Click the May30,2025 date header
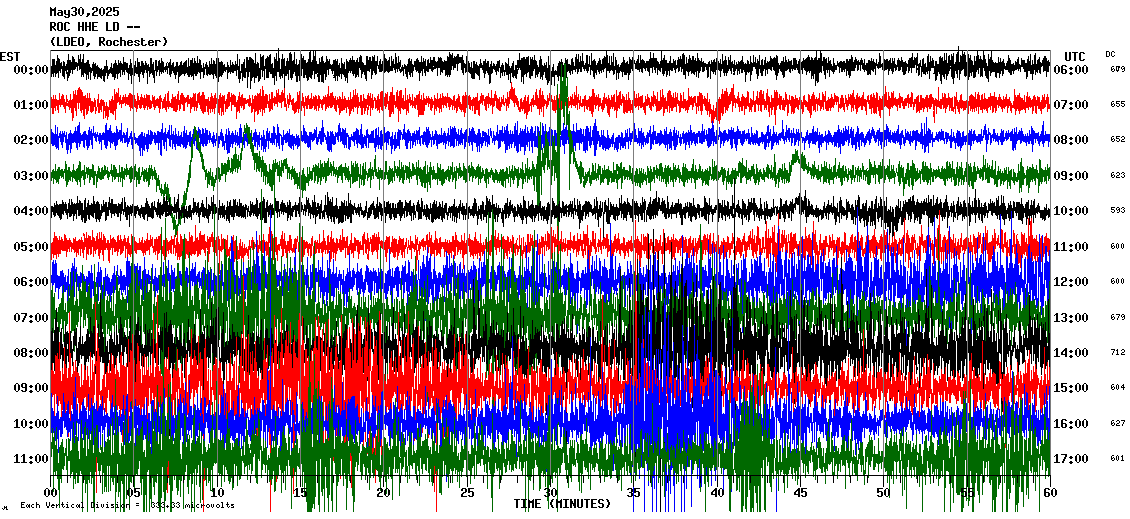 coord(84,12)
